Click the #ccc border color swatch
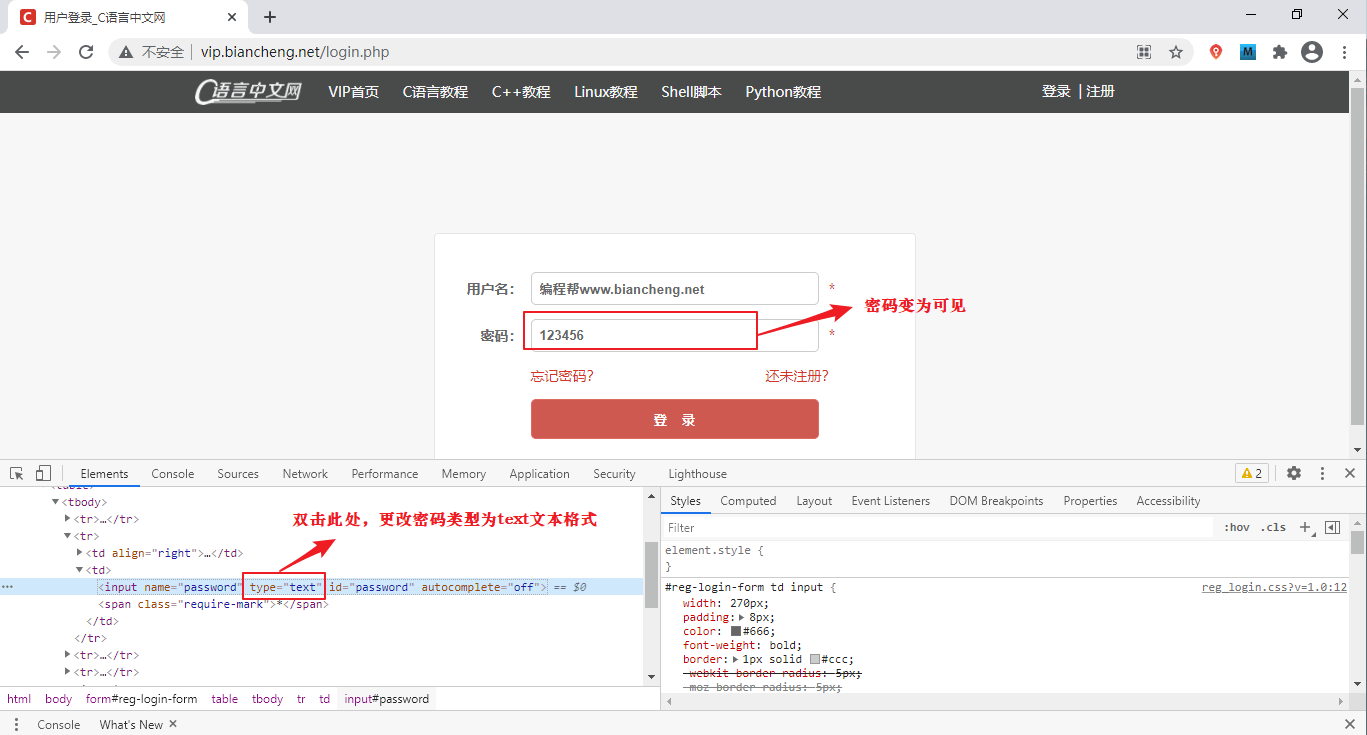The height and width of the screenshot is (735, 1367). pos(815,659)
